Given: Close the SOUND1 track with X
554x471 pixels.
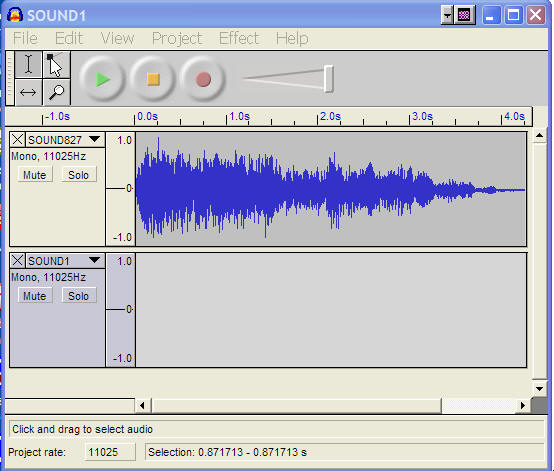Looking at the screenshot, I should [17, 261].
